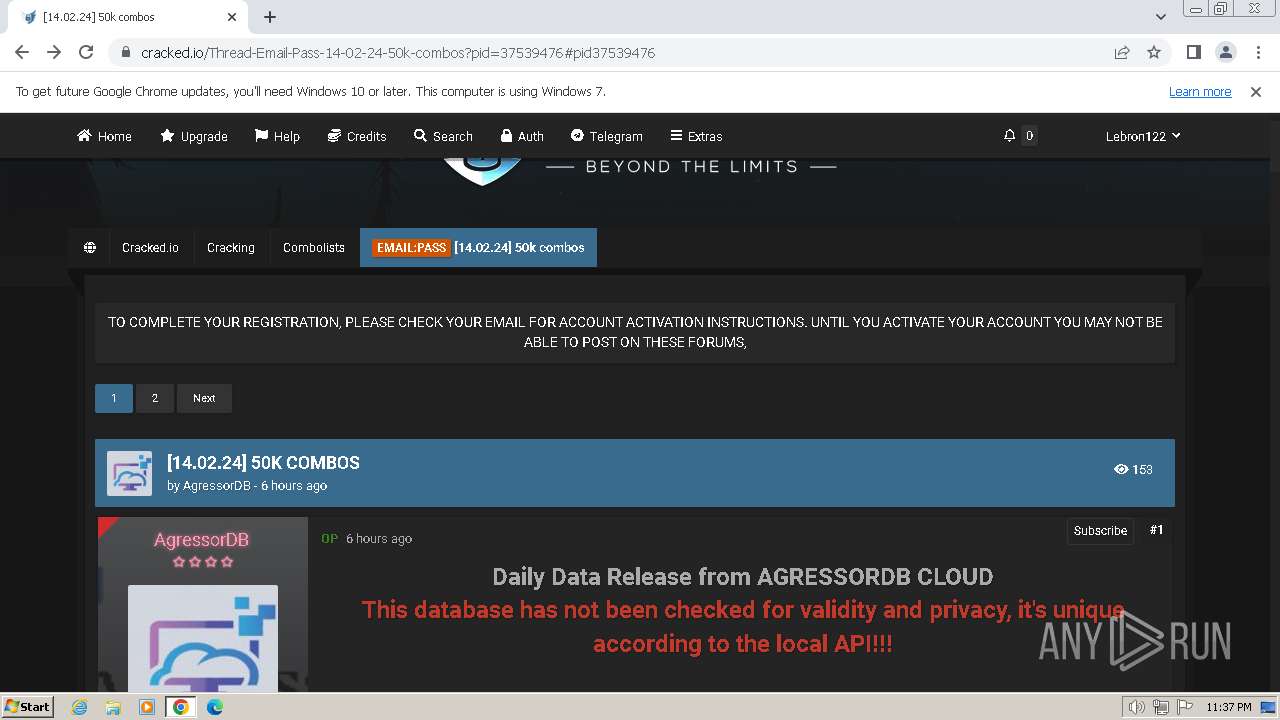Viewport: 1280px width, 720px height.
Task: Launch Internet Explorer from taskbar
Action: [x=79, y=707]
